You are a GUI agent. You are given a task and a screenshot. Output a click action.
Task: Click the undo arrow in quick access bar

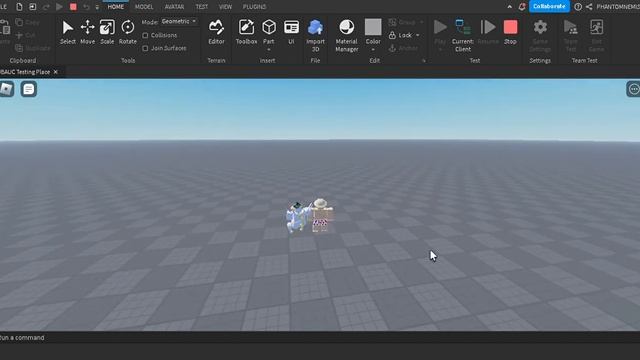[x=86, y=7]
